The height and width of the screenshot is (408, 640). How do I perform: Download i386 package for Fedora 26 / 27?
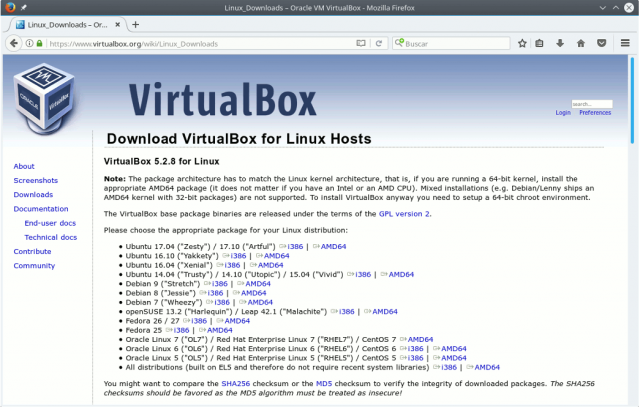click(x=199, y=321)
